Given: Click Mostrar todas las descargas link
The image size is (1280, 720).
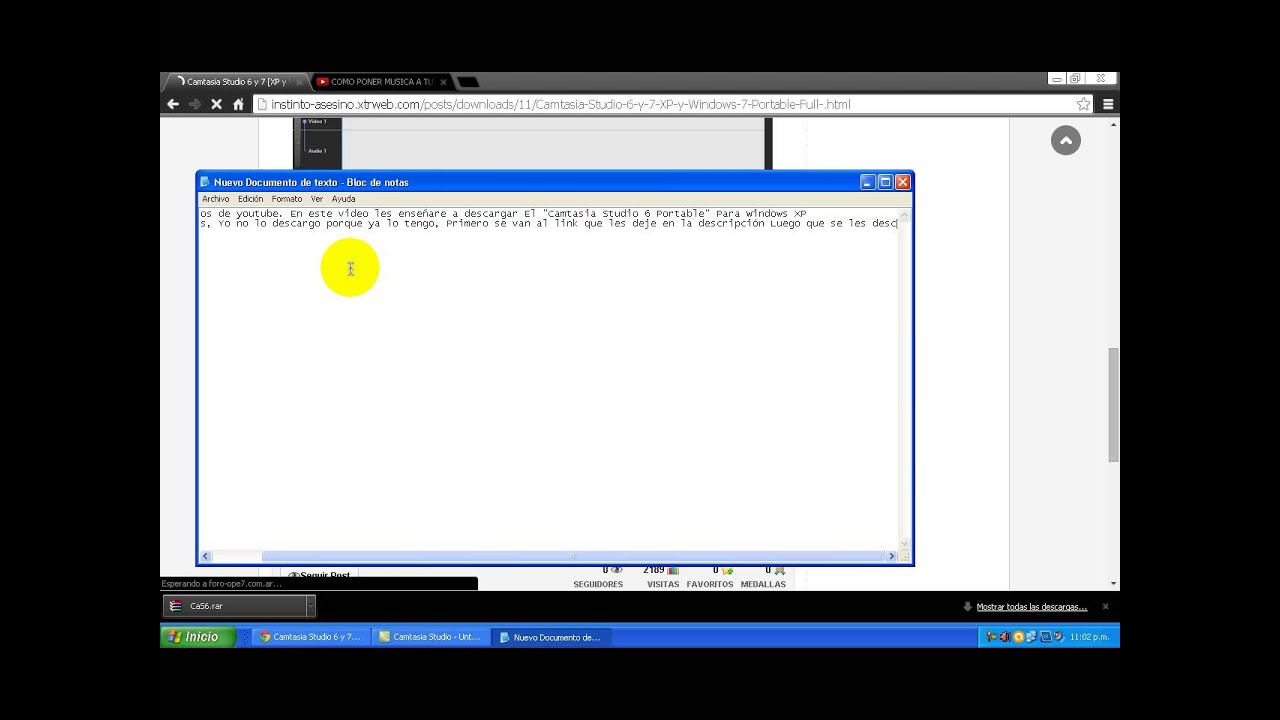Looking at the screenshot, I should [x=1031, y=607].
